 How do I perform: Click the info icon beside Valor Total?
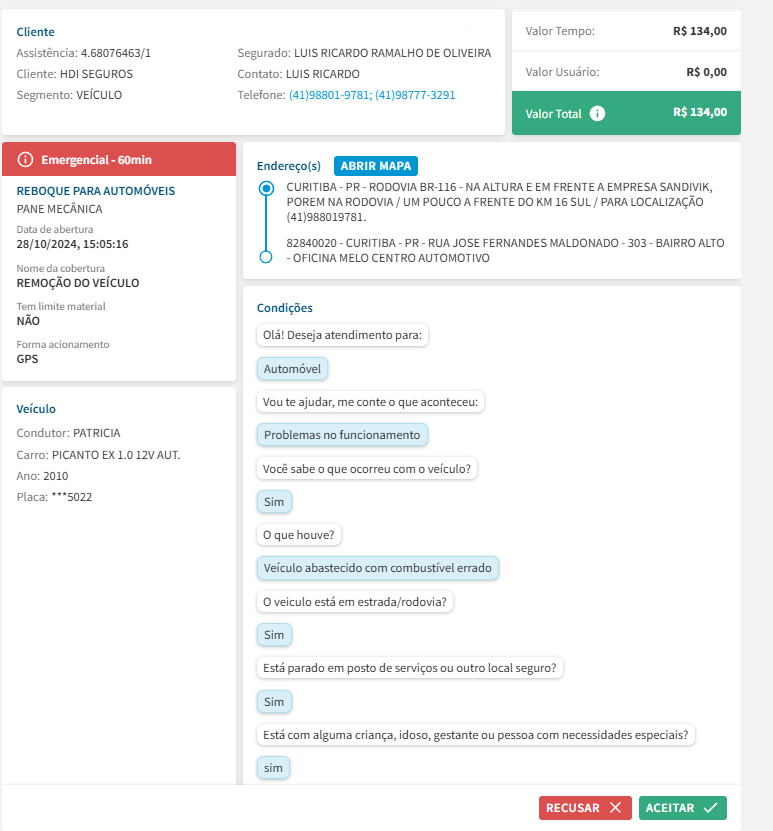coord(597,113)
